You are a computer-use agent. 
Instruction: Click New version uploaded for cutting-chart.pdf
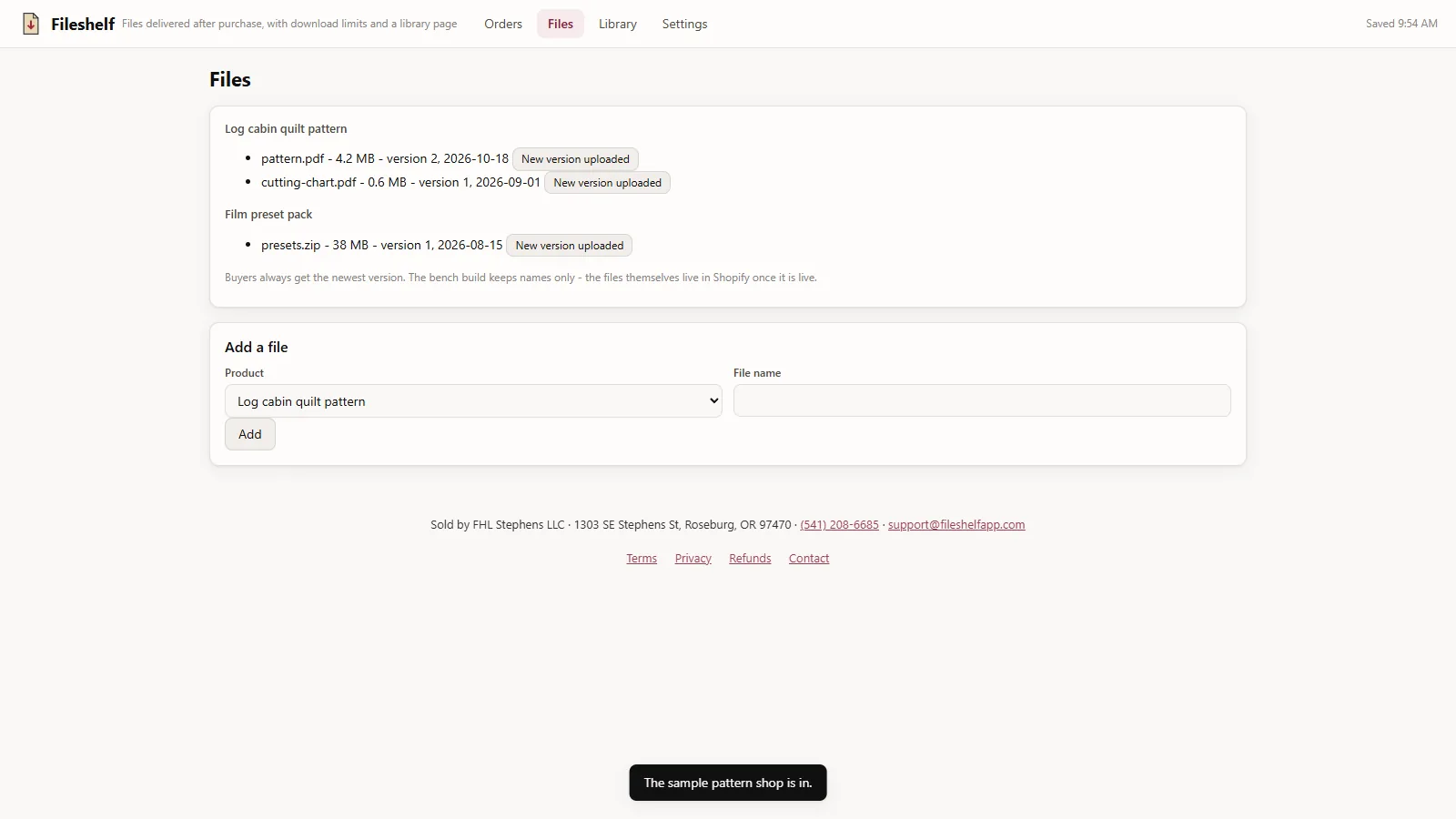607,183
